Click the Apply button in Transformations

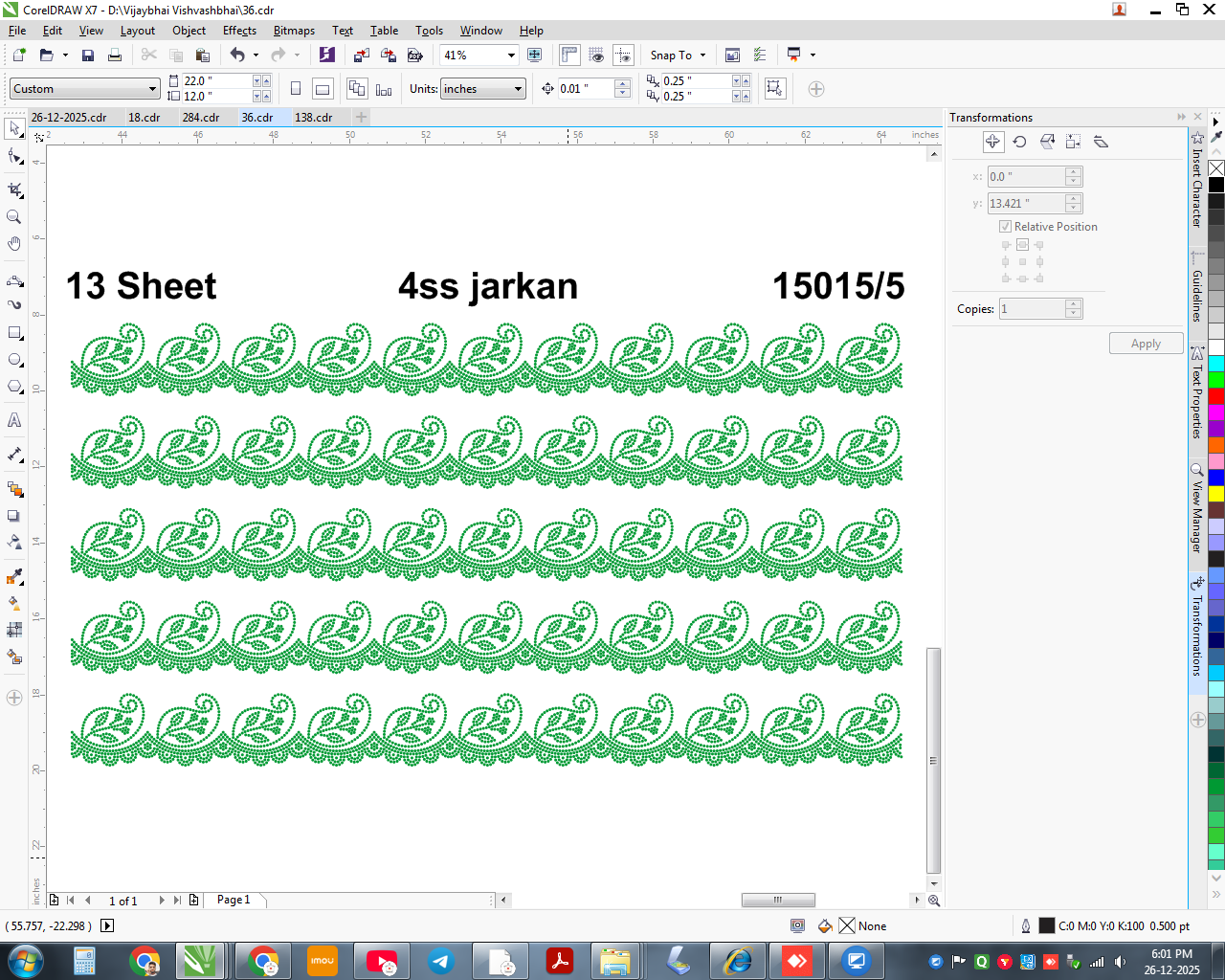pos(1146,344)
